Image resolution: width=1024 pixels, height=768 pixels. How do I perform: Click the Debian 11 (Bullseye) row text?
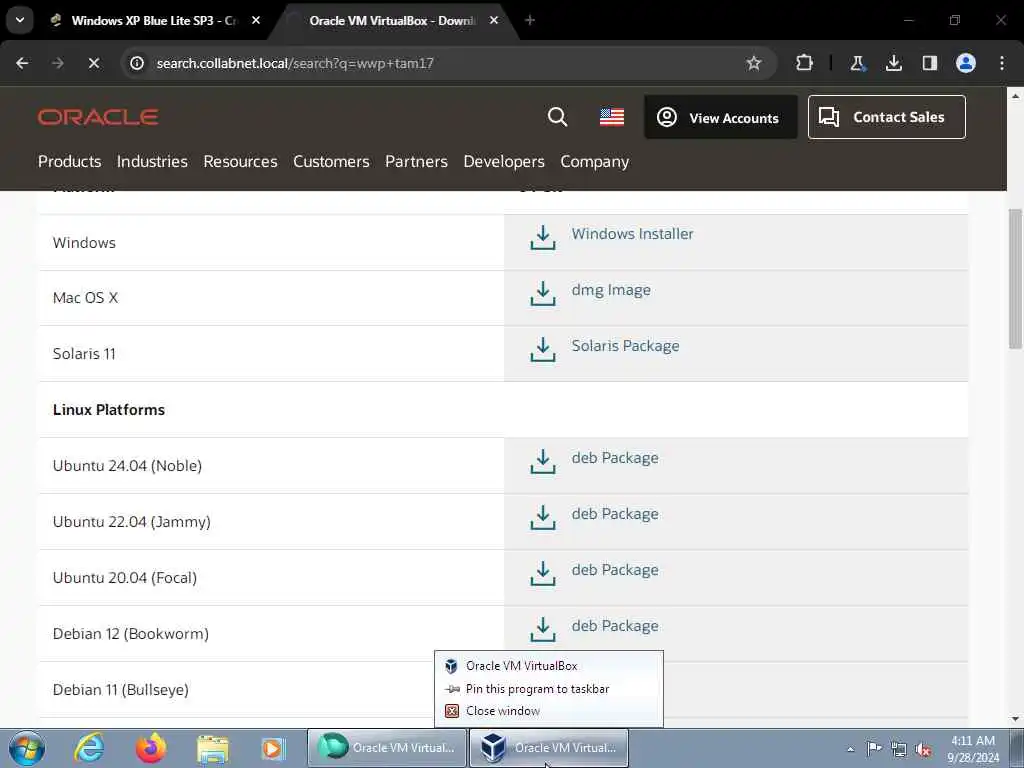120,690
